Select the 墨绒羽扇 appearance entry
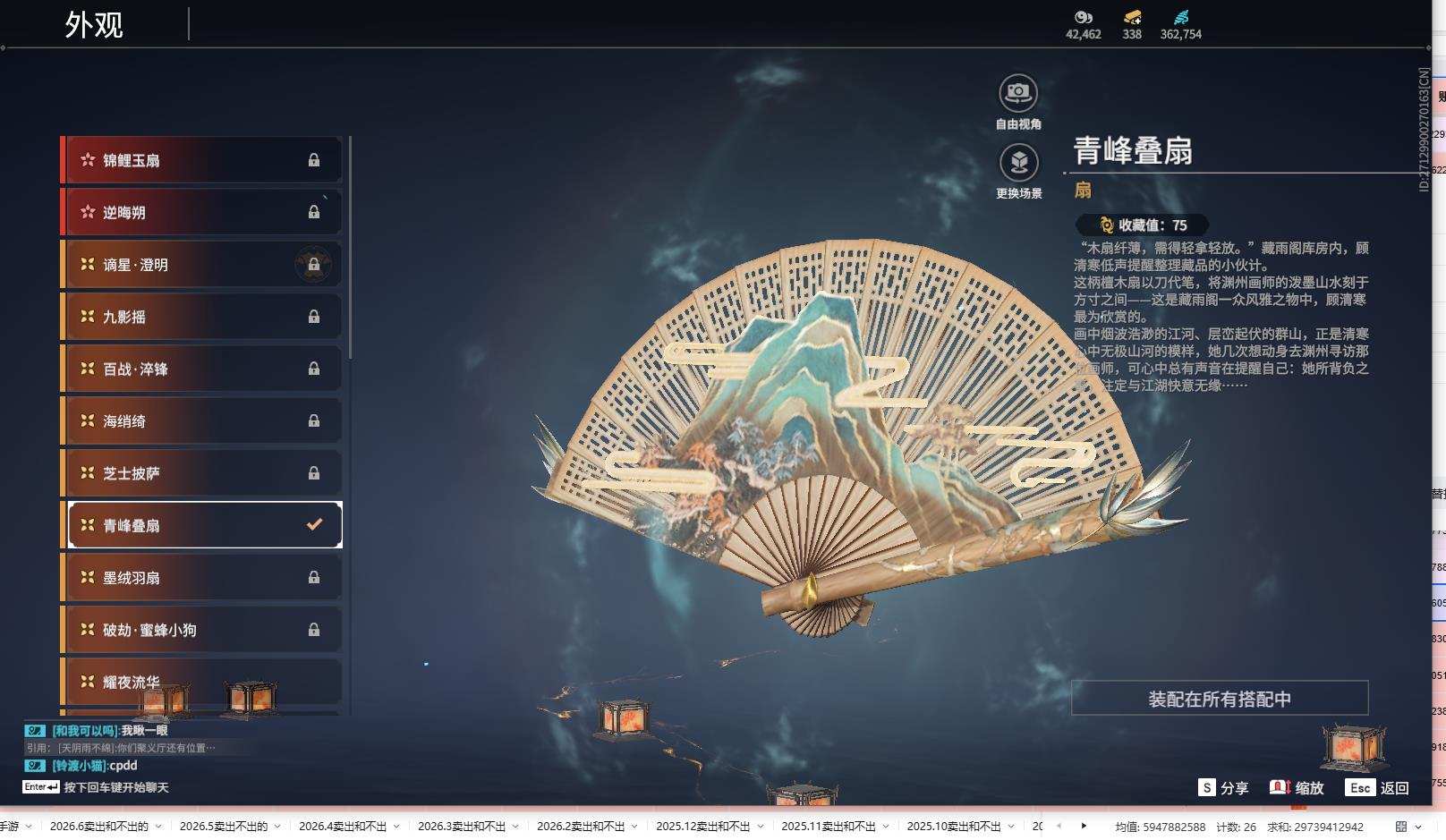The height and width of the screenshot is (840, 1446). click(201, 577)
